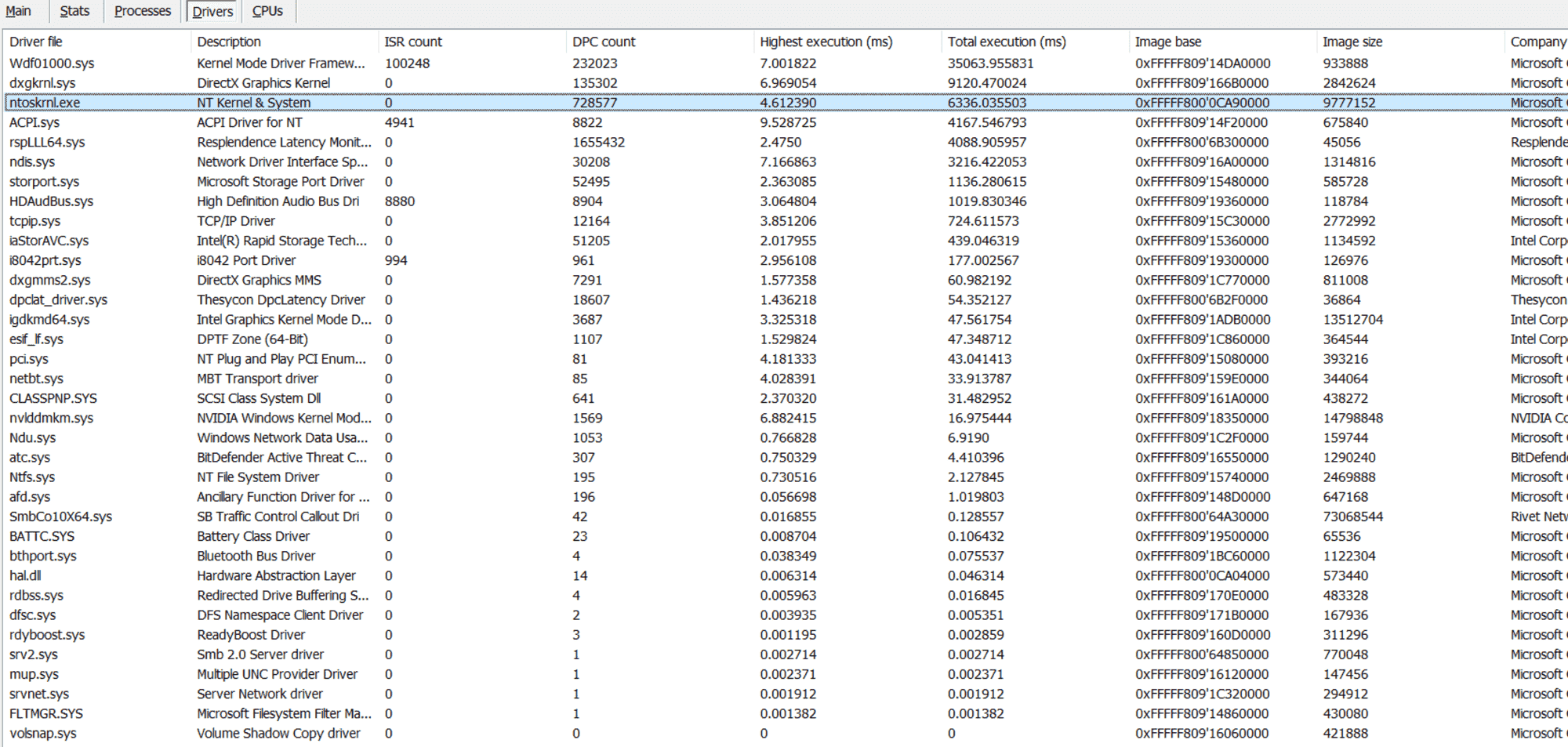Select the FLTMGR.SYS driver row

click(786, 714)
